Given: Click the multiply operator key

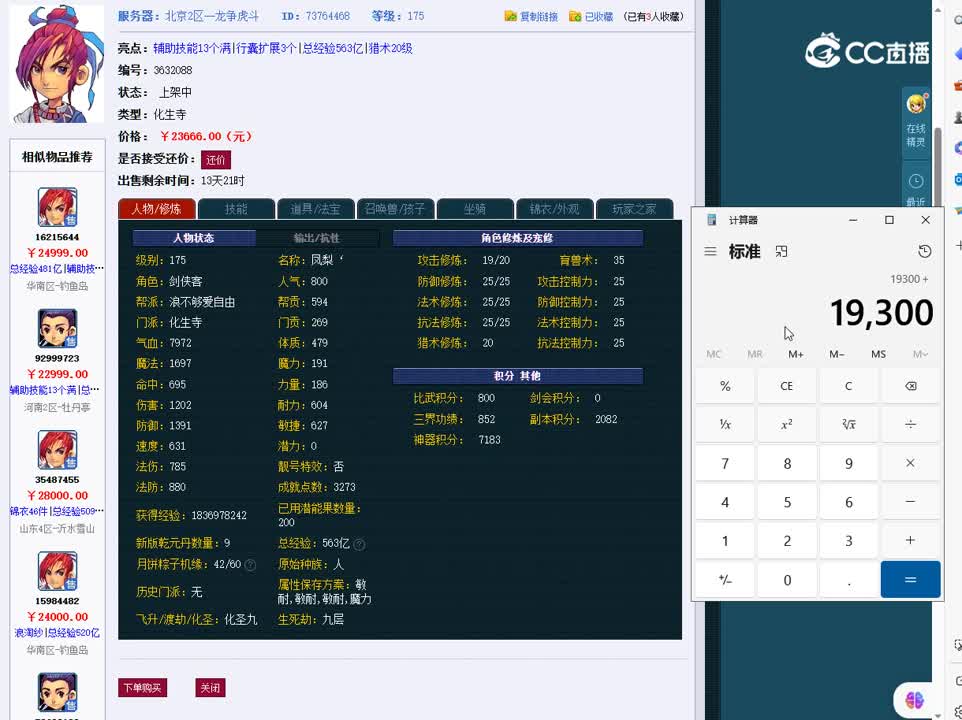Looking at the screenshot, I should [910, 463].
